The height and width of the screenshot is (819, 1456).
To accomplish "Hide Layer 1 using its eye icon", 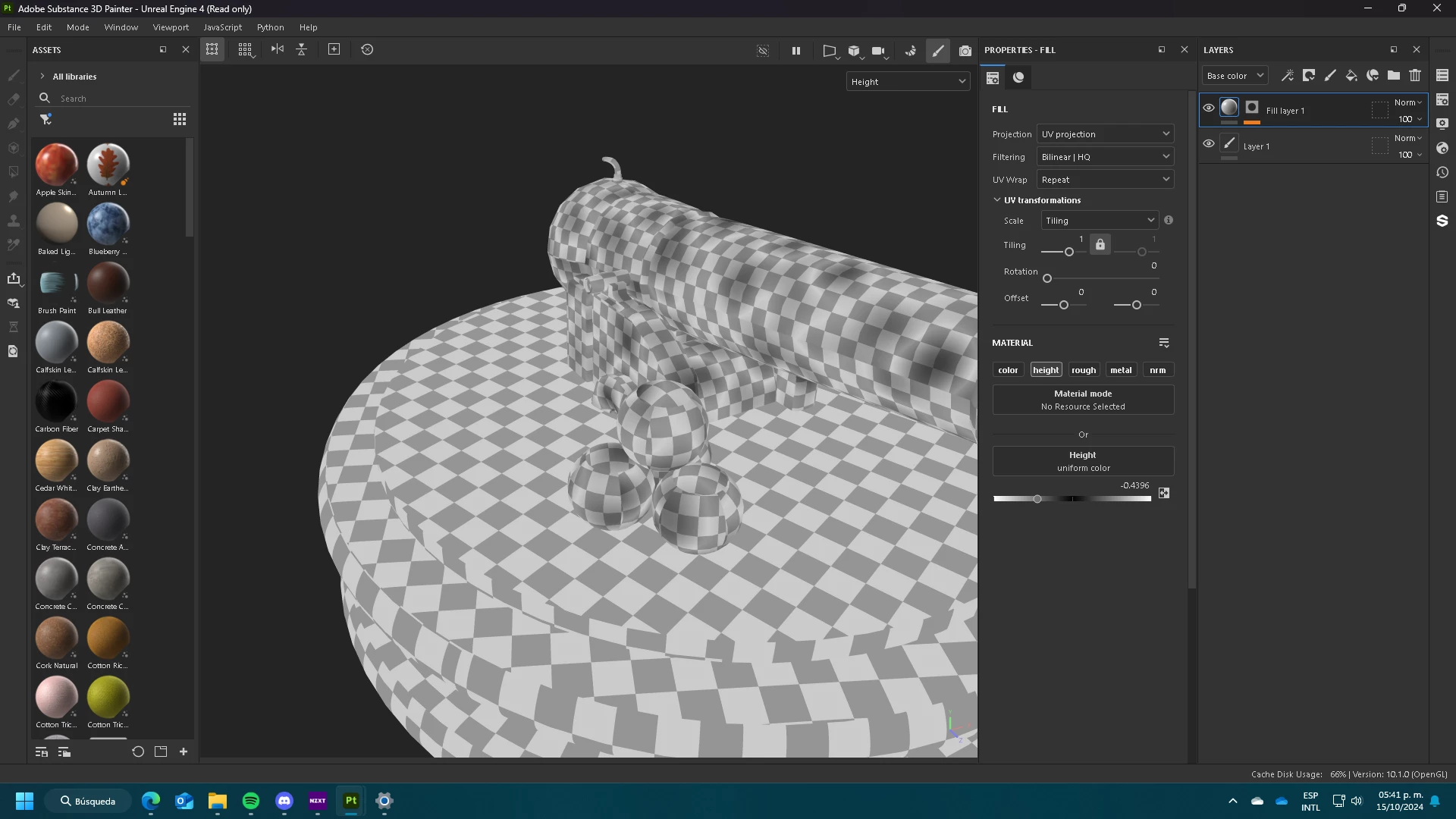I will pos(1209,143).
